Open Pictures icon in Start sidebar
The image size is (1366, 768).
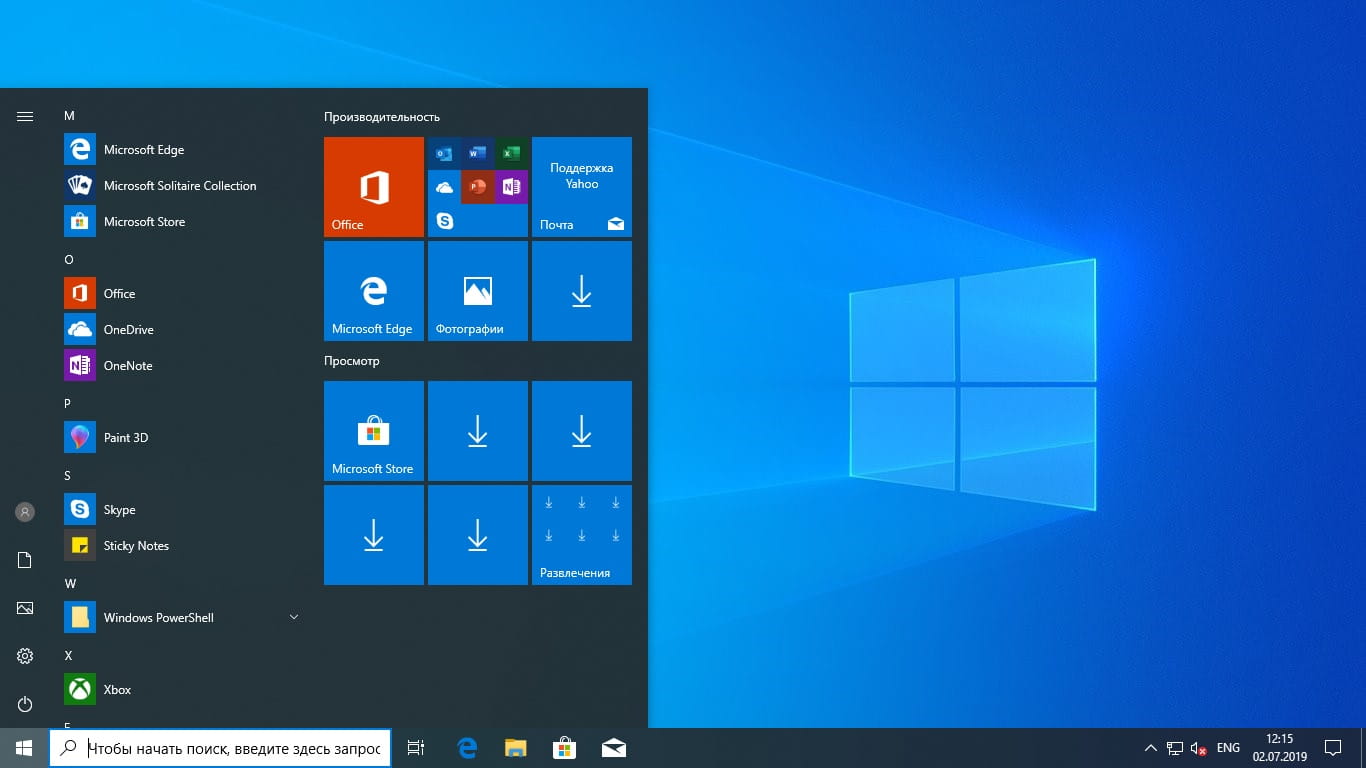pyautogui.click(x=25, y=608)
